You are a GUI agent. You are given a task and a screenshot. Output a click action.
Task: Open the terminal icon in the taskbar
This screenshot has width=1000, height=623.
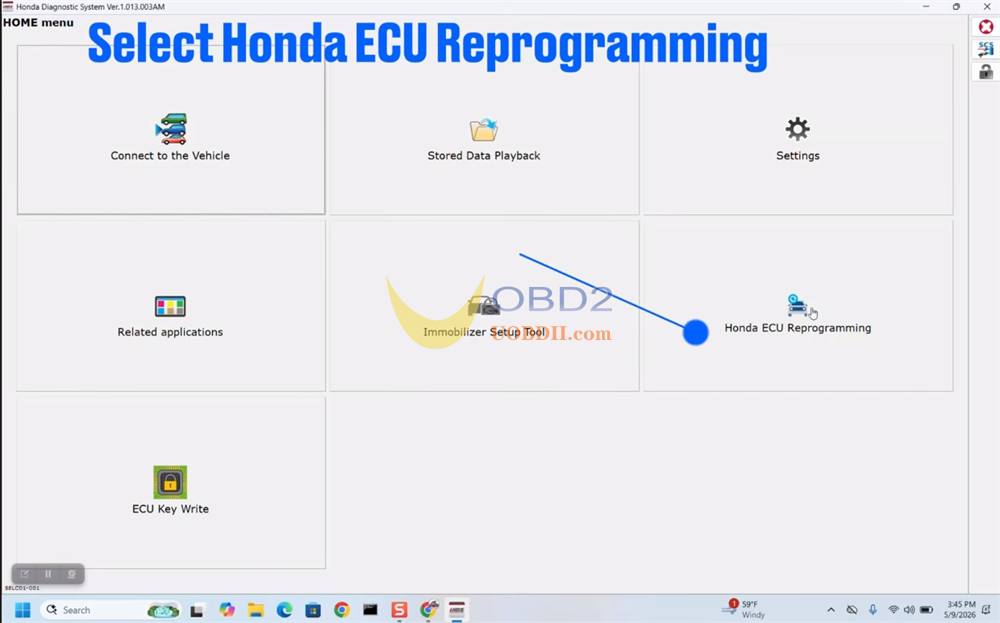click(x=371, y=610)
